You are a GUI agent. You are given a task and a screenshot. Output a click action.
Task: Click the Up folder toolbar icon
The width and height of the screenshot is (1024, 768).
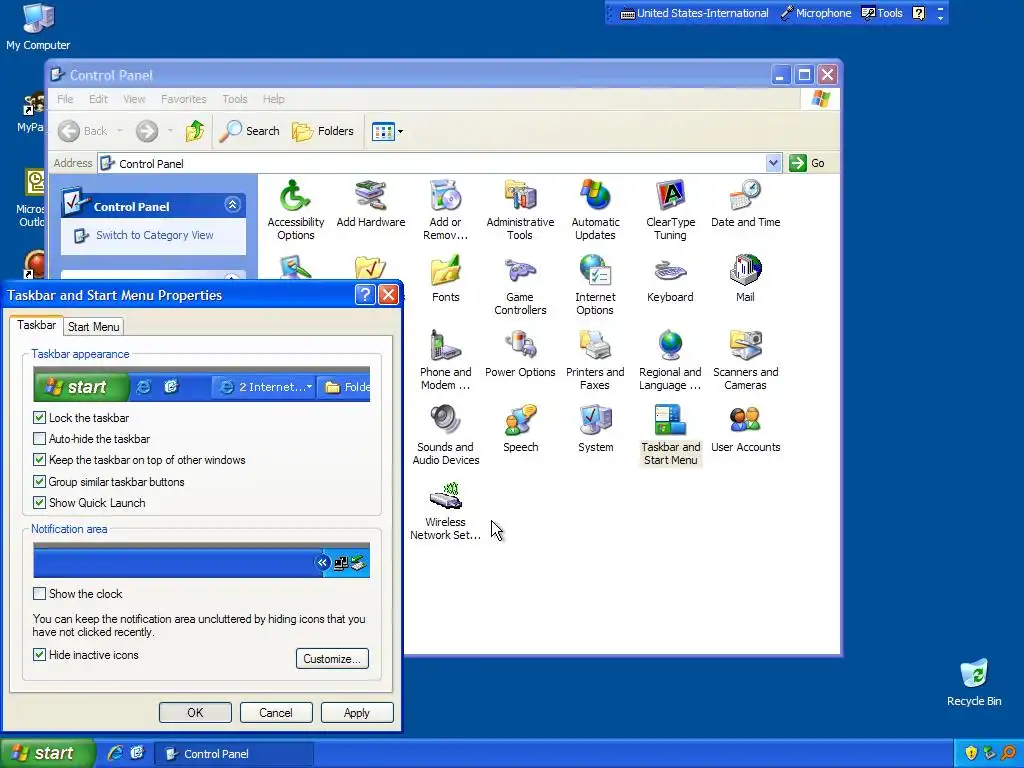[194, 131]
